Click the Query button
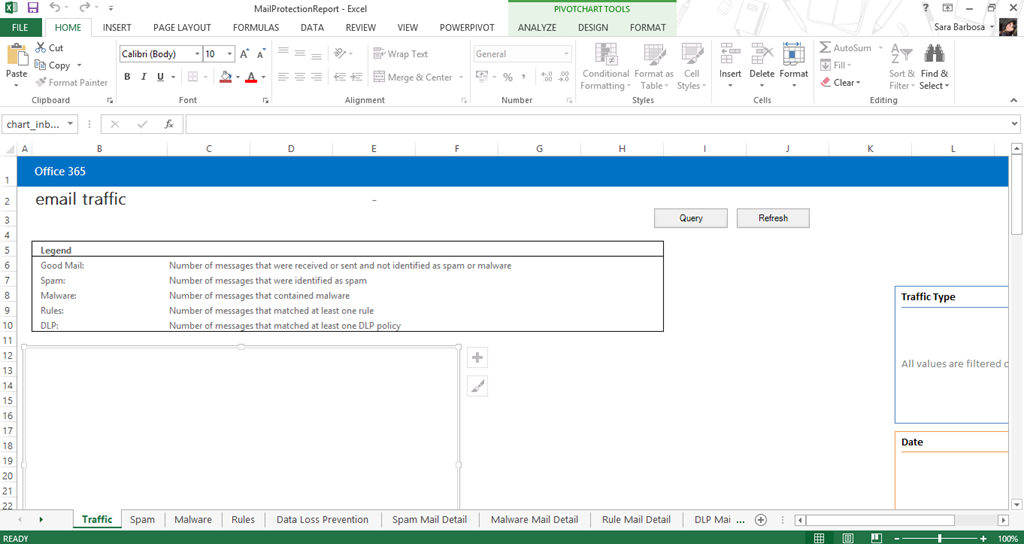Image resolution: width=1024 pixels, height=544 pixels. [x=690, y=218]
